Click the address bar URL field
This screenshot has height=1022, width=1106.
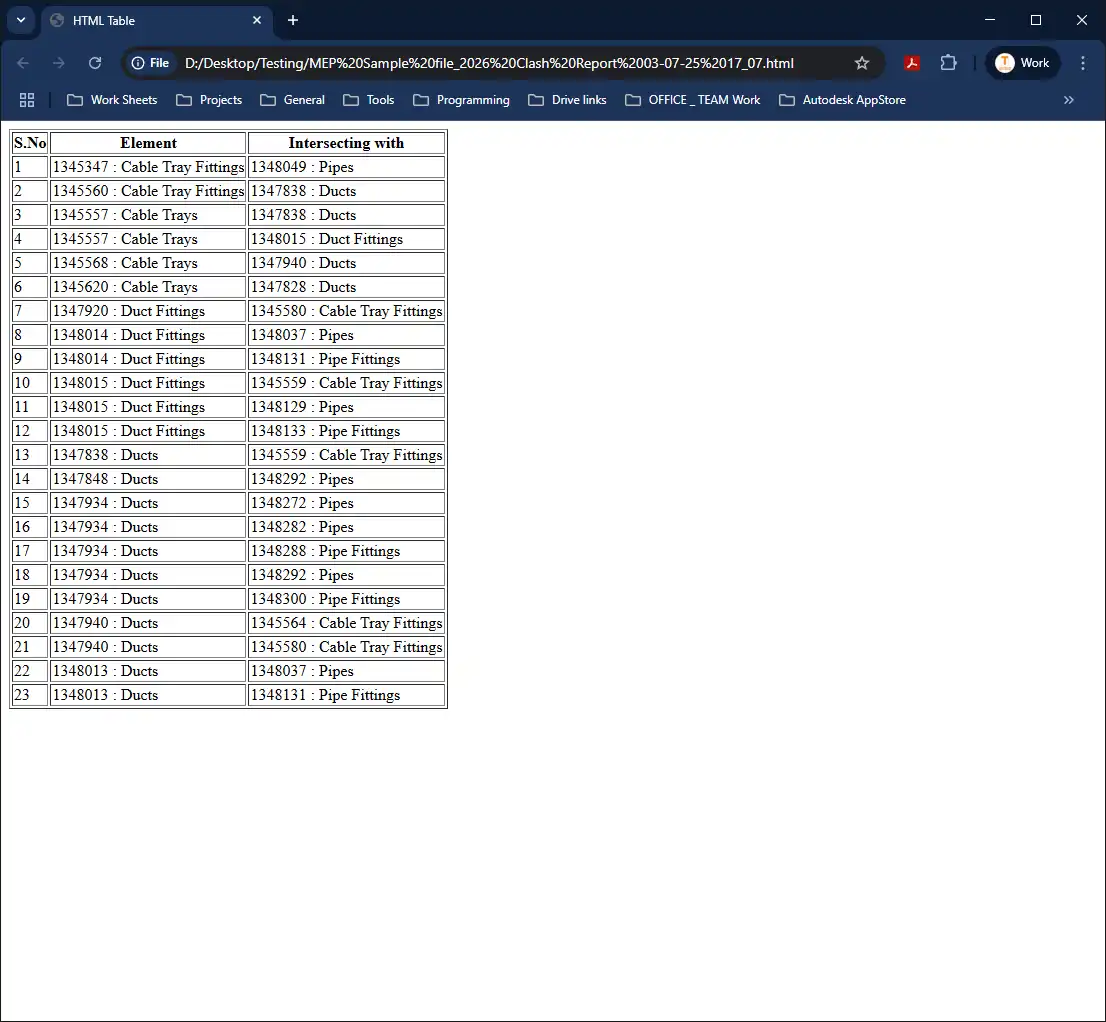click(x=489, y=63)
